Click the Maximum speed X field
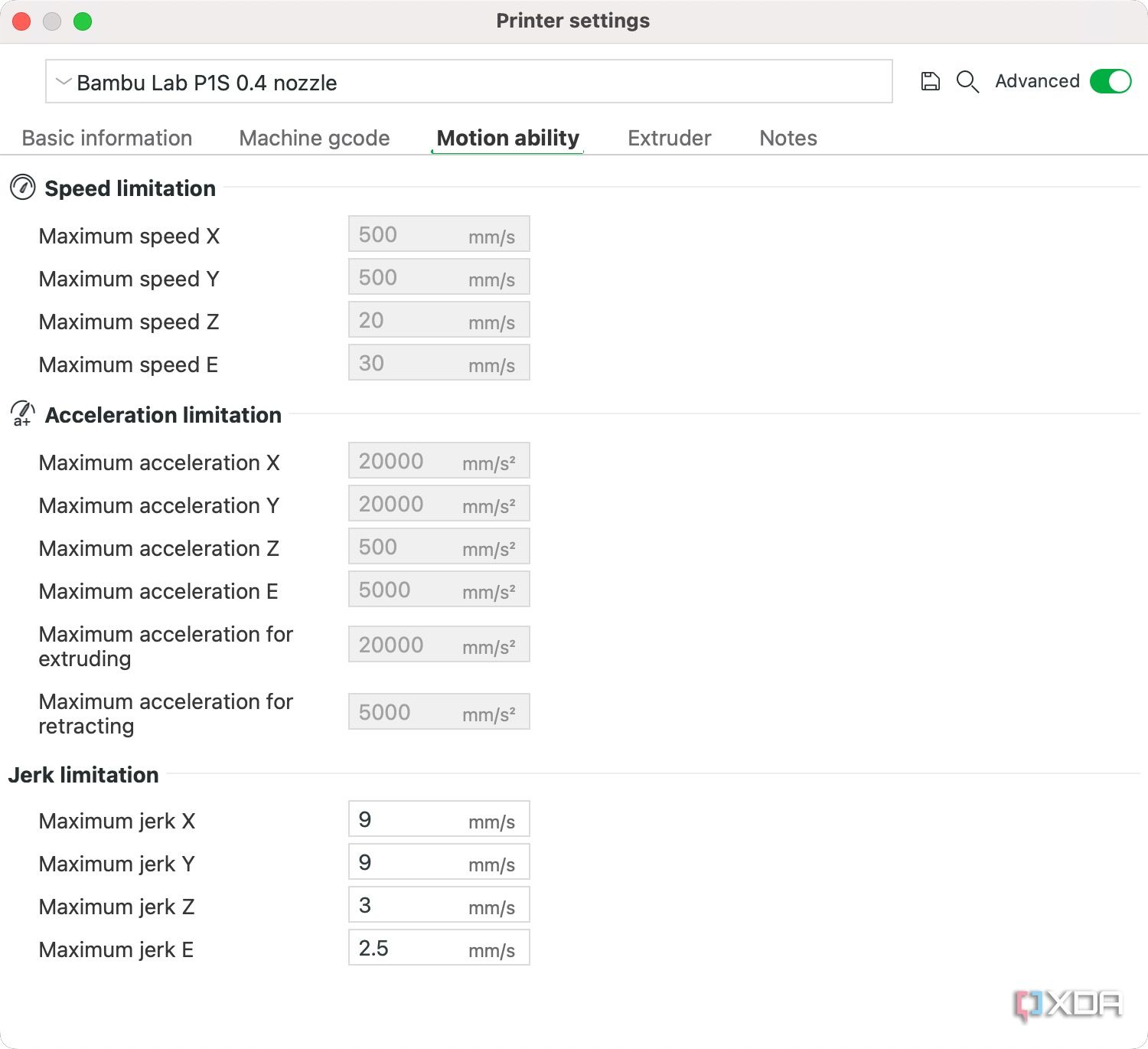The image size is (1148, 1049). pyautogui.click(x=439, y=234)
